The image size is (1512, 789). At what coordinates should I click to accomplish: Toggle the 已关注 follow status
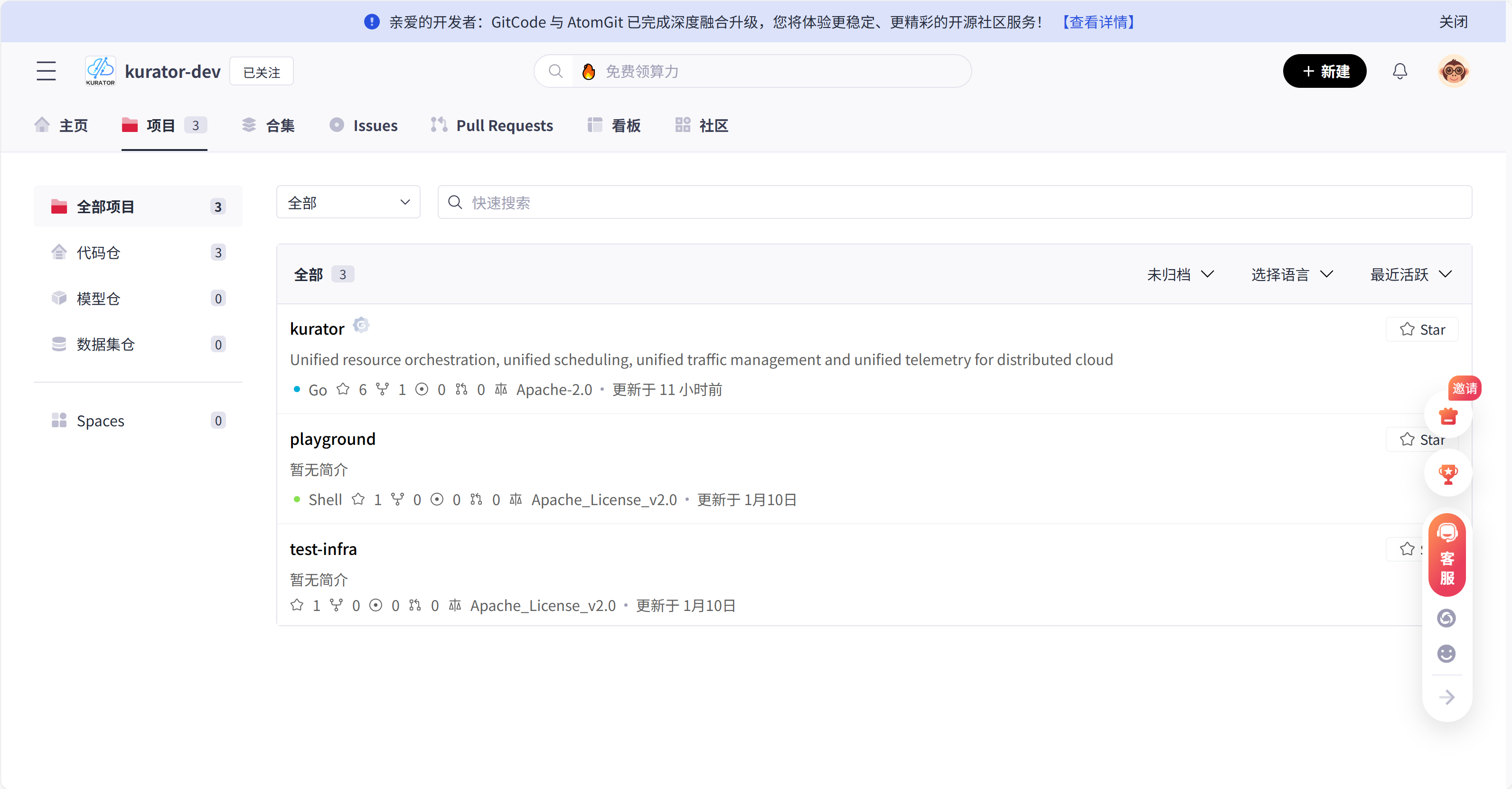[261, 71]
